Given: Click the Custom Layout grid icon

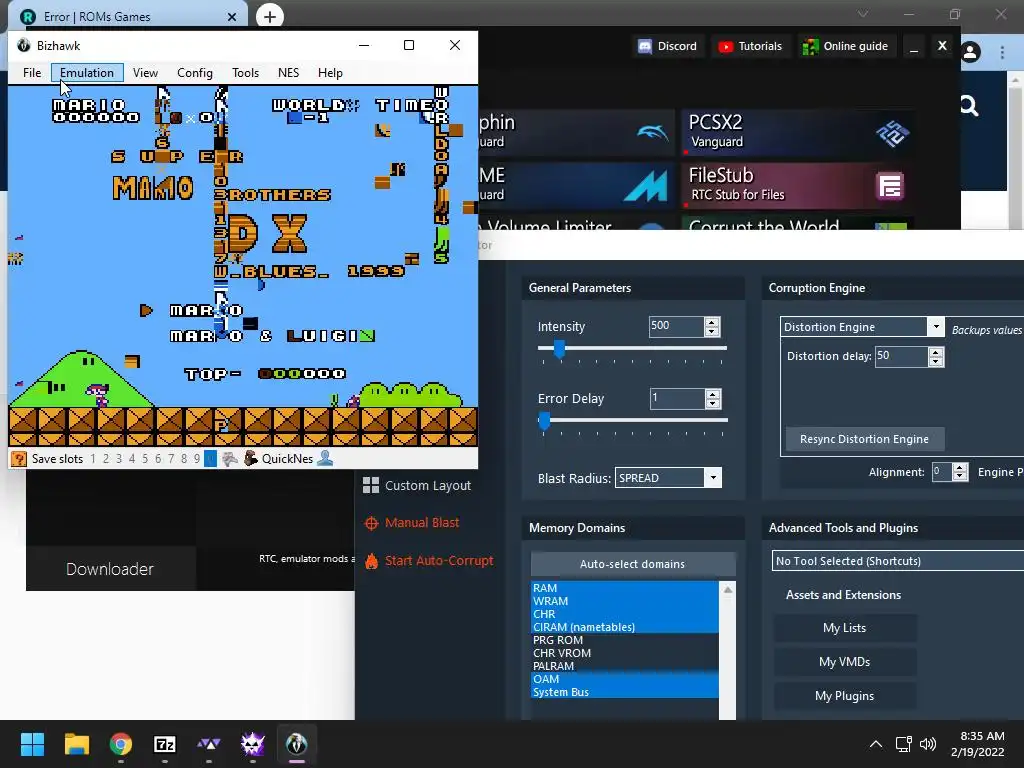Looking at the screenshot, I should (x=371, y=485).
